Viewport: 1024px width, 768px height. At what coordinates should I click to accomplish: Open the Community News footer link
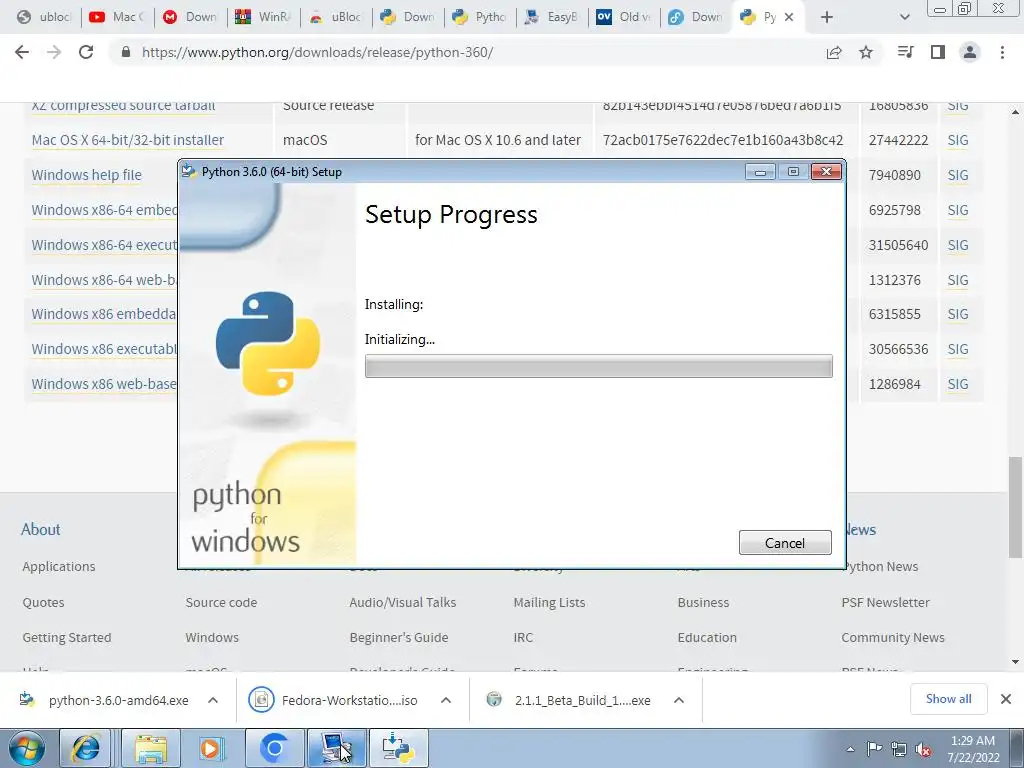click(x=893, y=638)
